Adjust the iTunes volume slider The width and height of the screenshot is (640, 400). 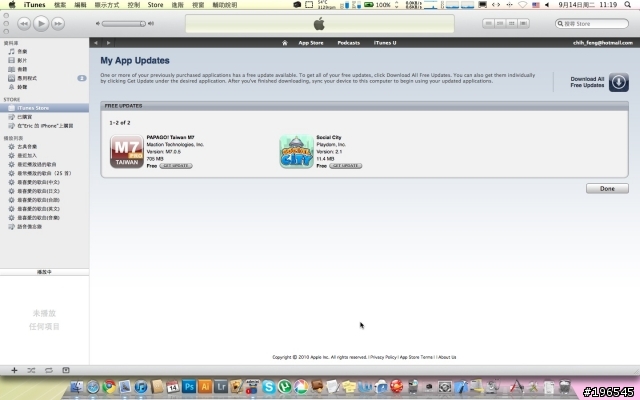tap(124, 24)
